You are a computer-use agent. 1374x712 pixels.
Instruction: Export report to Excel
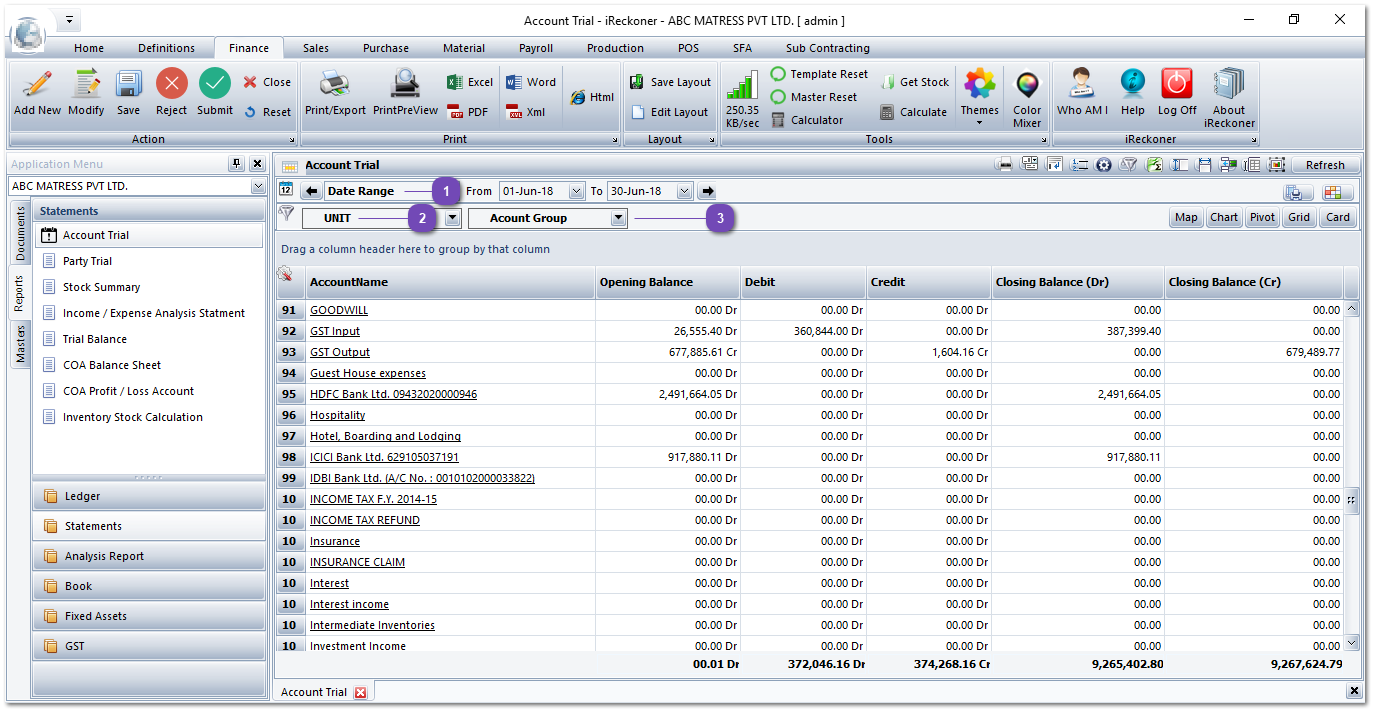point(470,82)
